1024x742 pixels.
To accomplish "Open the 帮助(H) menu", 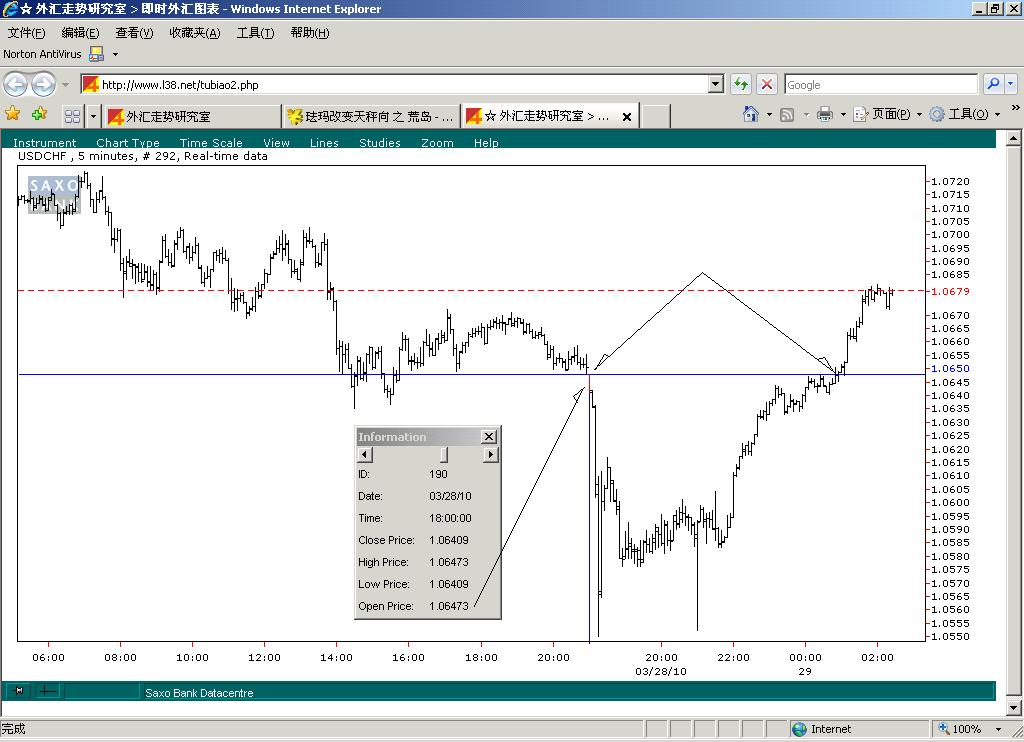I will (310, 33).
